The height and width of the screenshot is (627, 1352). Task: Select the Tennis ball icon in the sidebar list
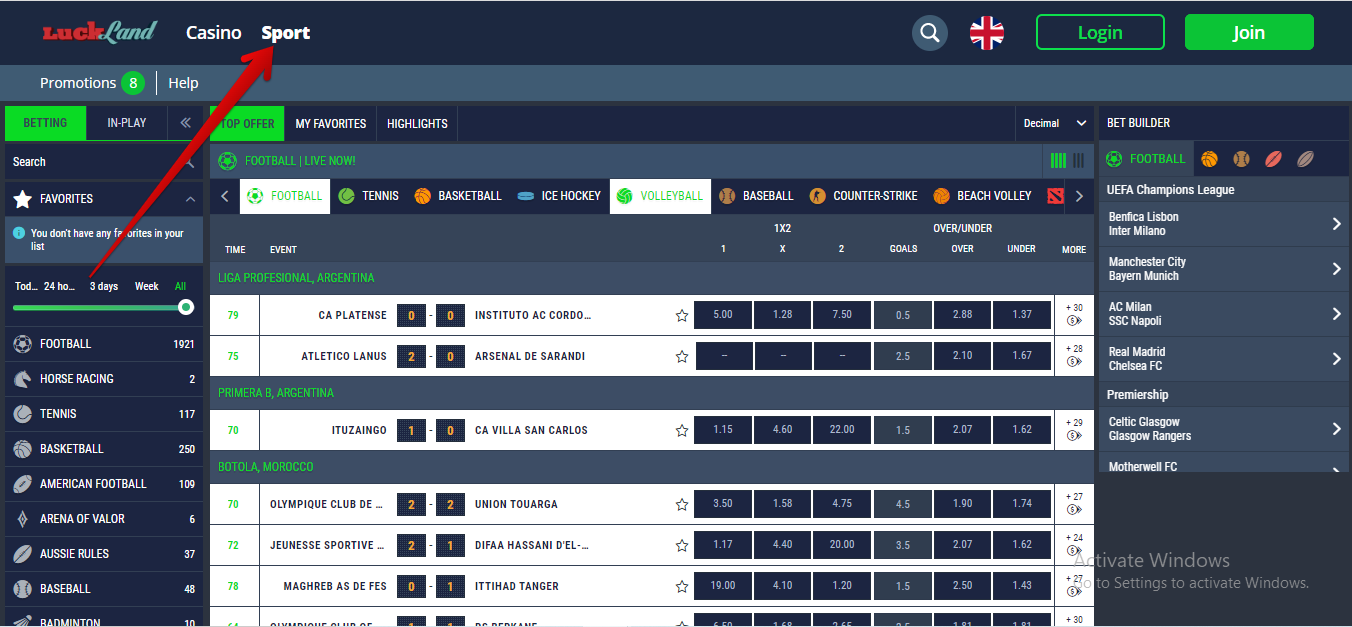click(x=22, y=414)
